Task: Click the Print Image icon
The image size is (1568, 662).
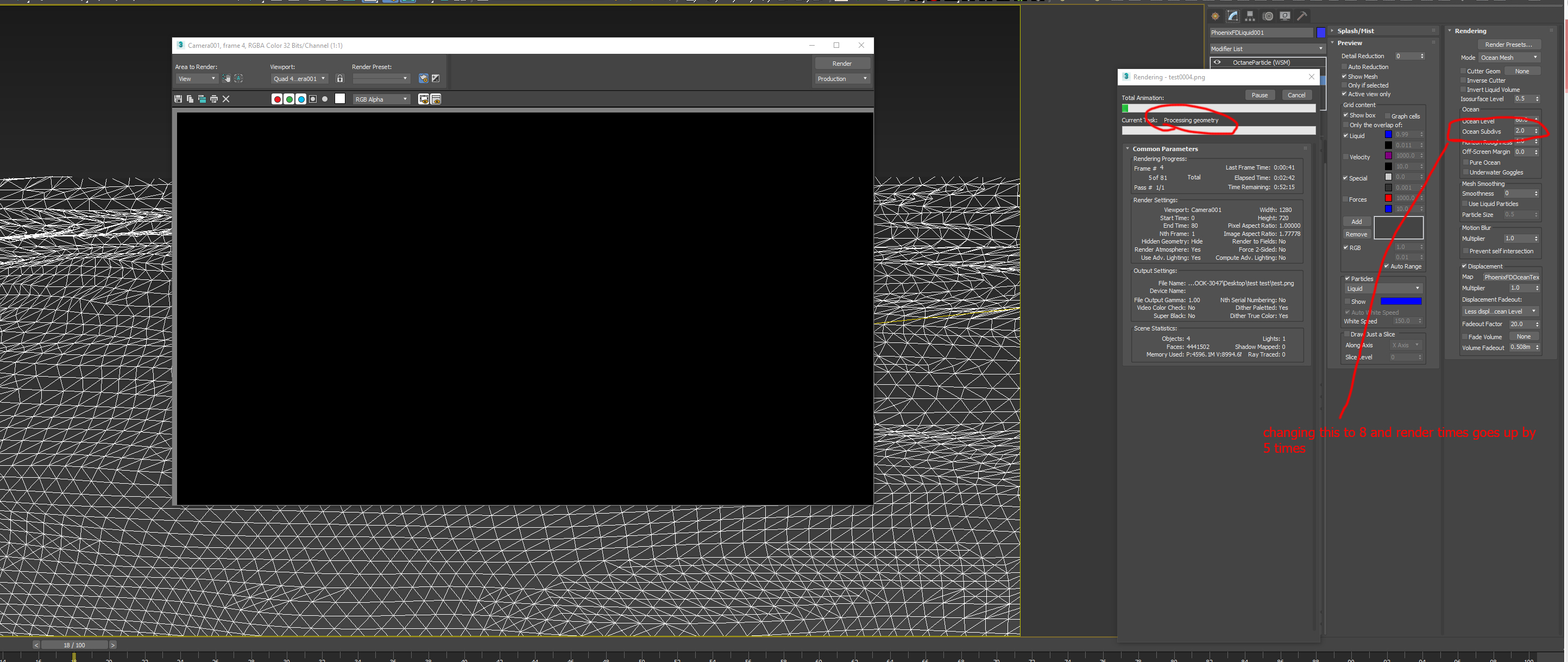Action: point(213,99)
